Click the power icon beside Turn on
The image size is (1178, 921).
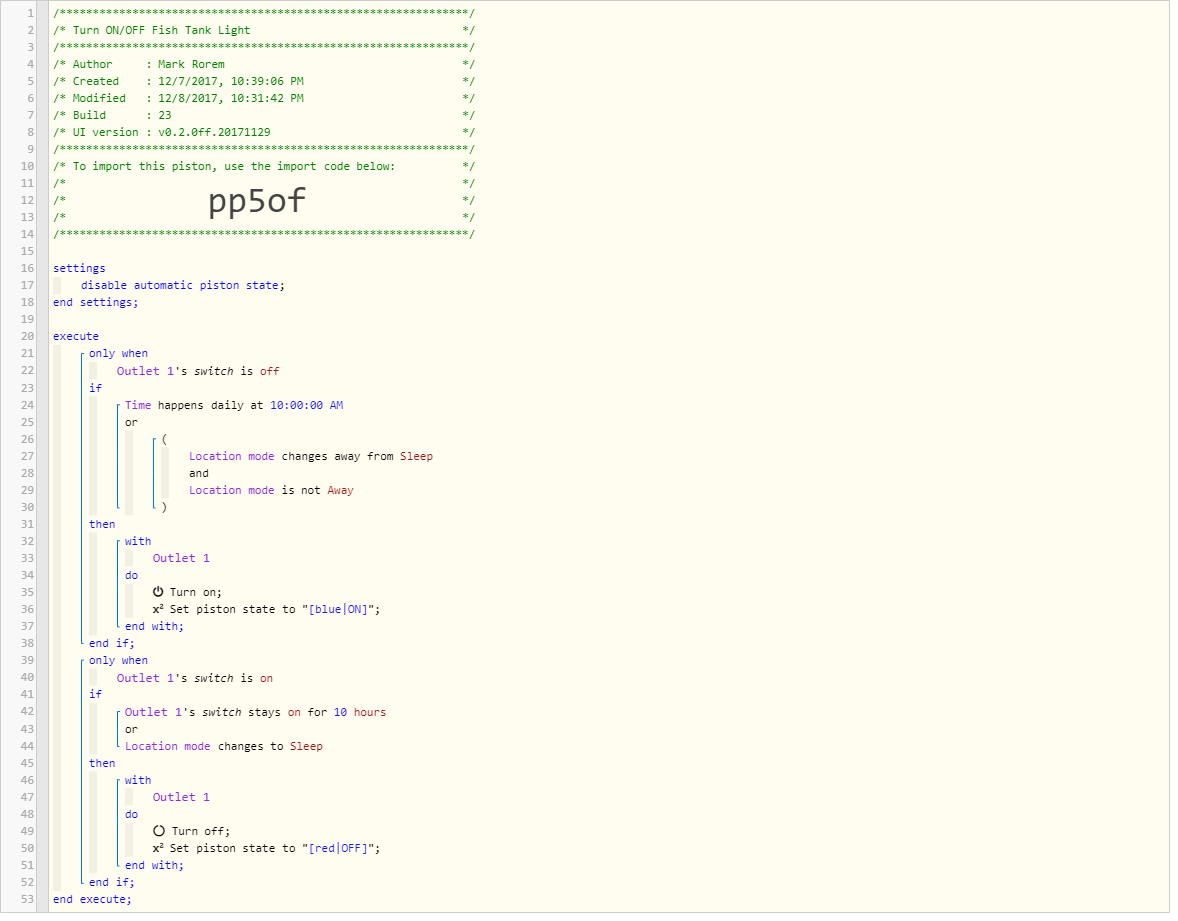158,592
